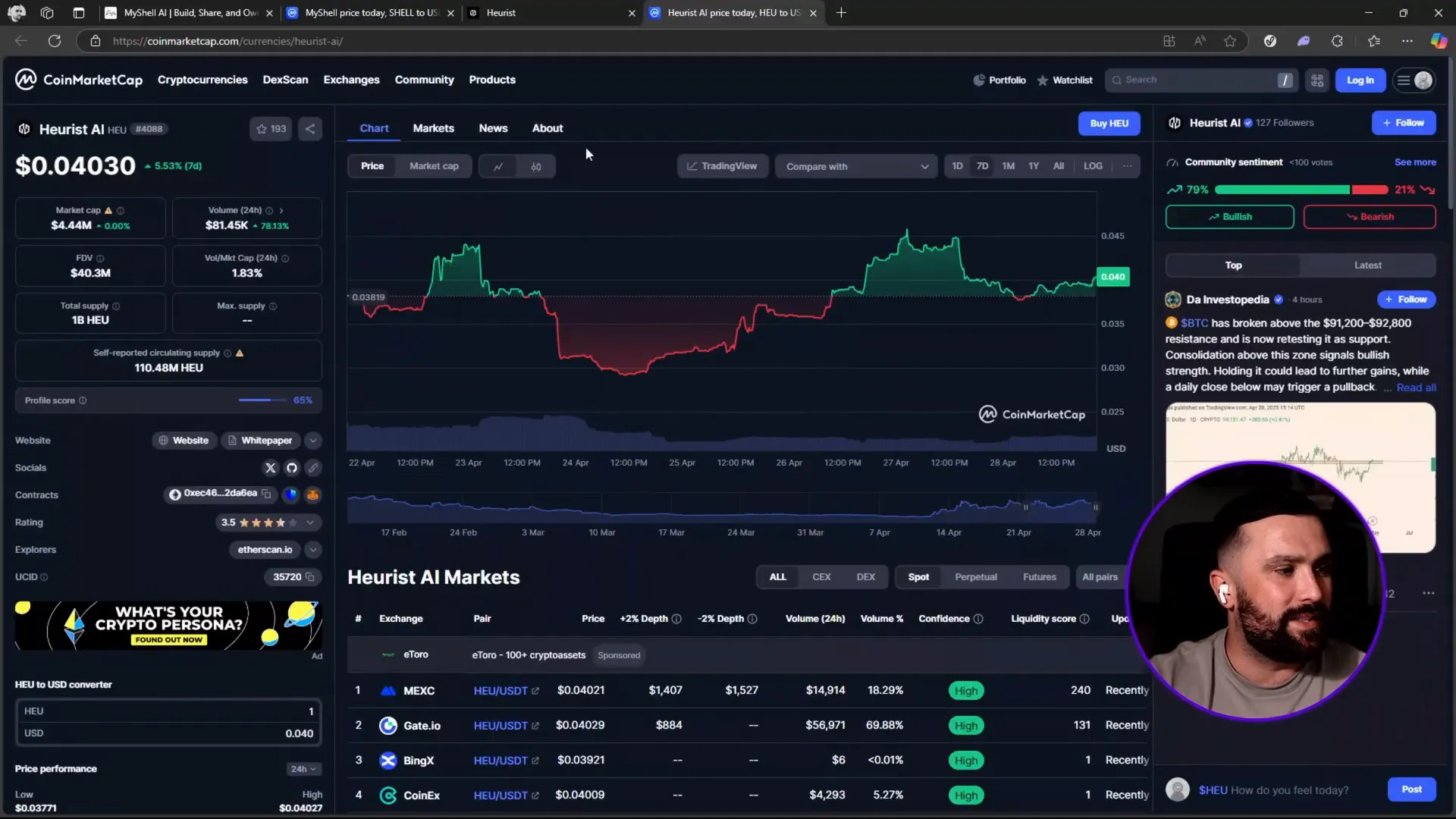Open browser extensions icon
Viewport: 1456px width, 819px height.
coord(1337,41)
